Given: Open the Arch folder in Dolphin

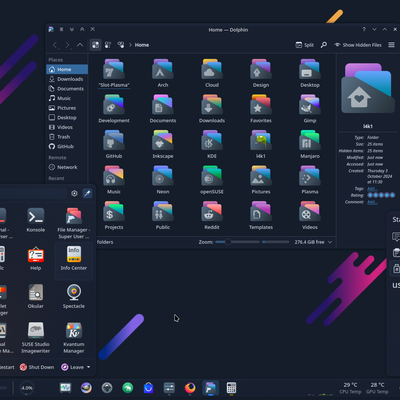Looking at the screenshot, I should (x=163, y=69).
